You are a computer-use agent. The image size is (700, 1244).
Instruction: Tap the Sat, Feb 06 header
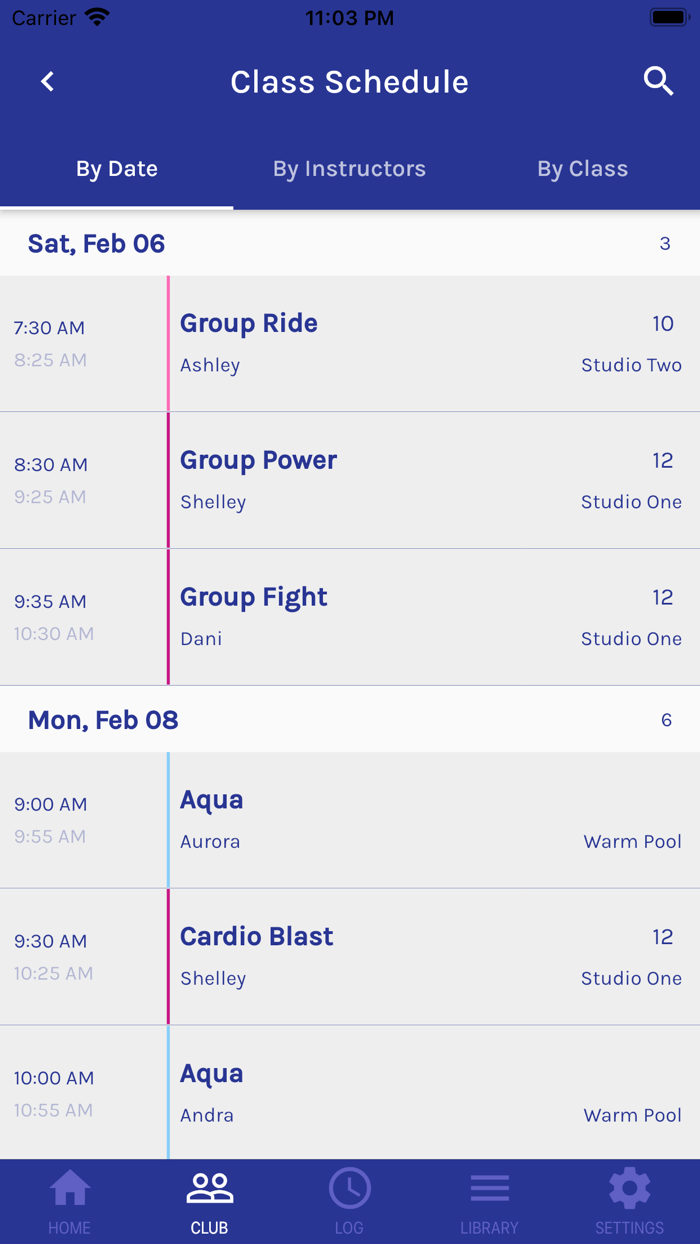point(97,244)
